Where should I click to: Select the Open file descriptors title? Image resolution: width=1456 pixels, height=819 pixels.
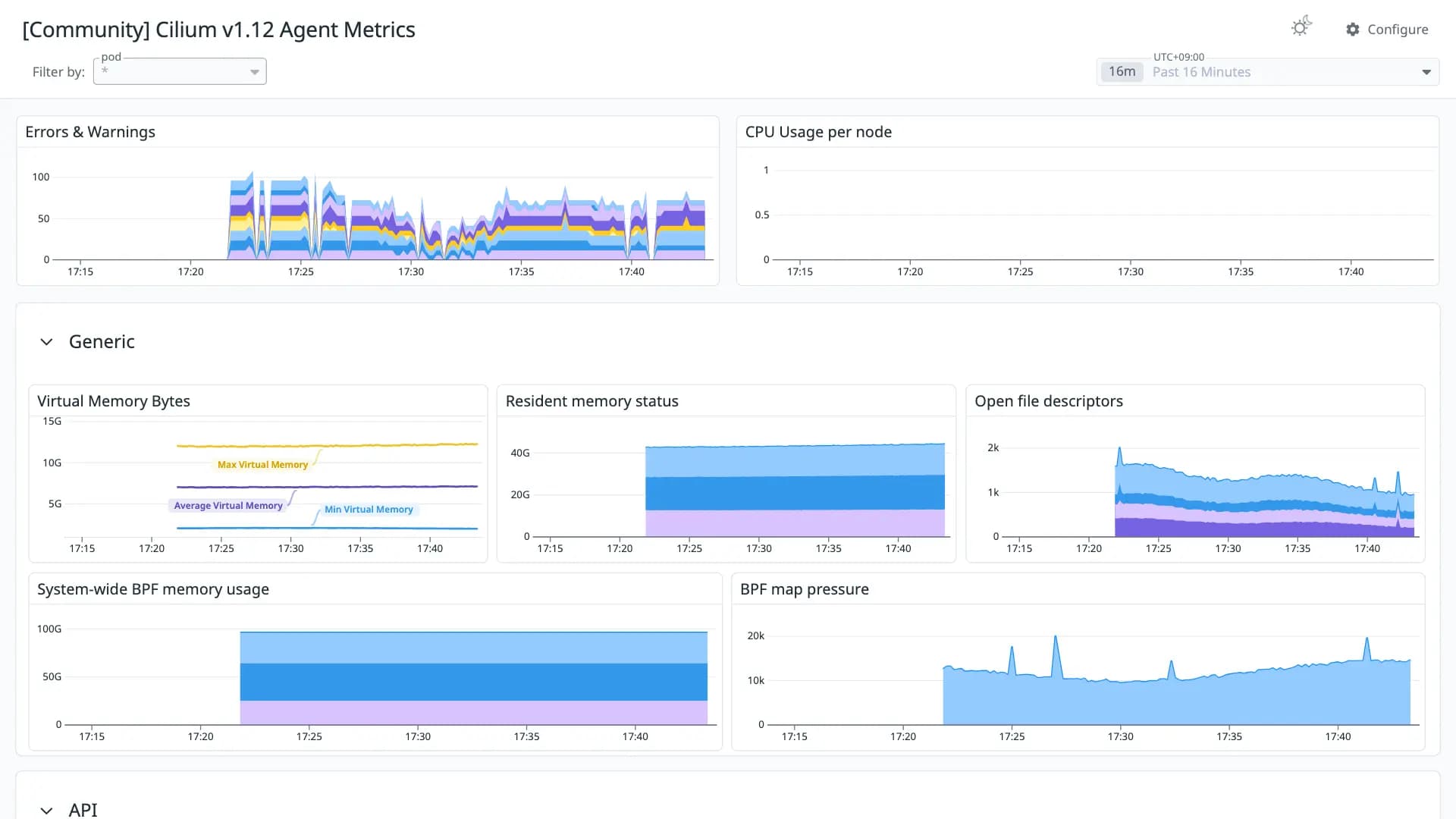click(1049, 401)
